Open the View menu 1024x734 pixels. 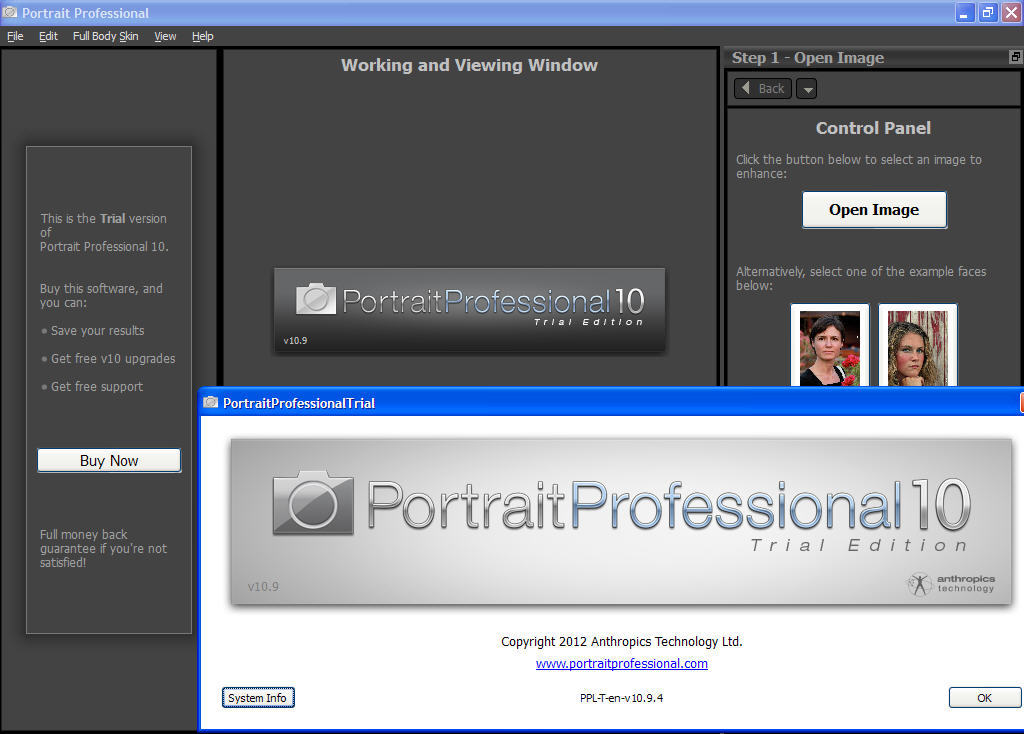(x=165, y=36)
